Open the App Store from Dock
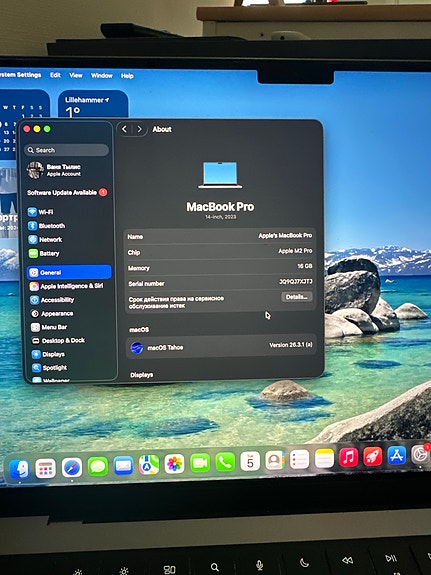The image size is (431, 575). (x=397, y=455)
